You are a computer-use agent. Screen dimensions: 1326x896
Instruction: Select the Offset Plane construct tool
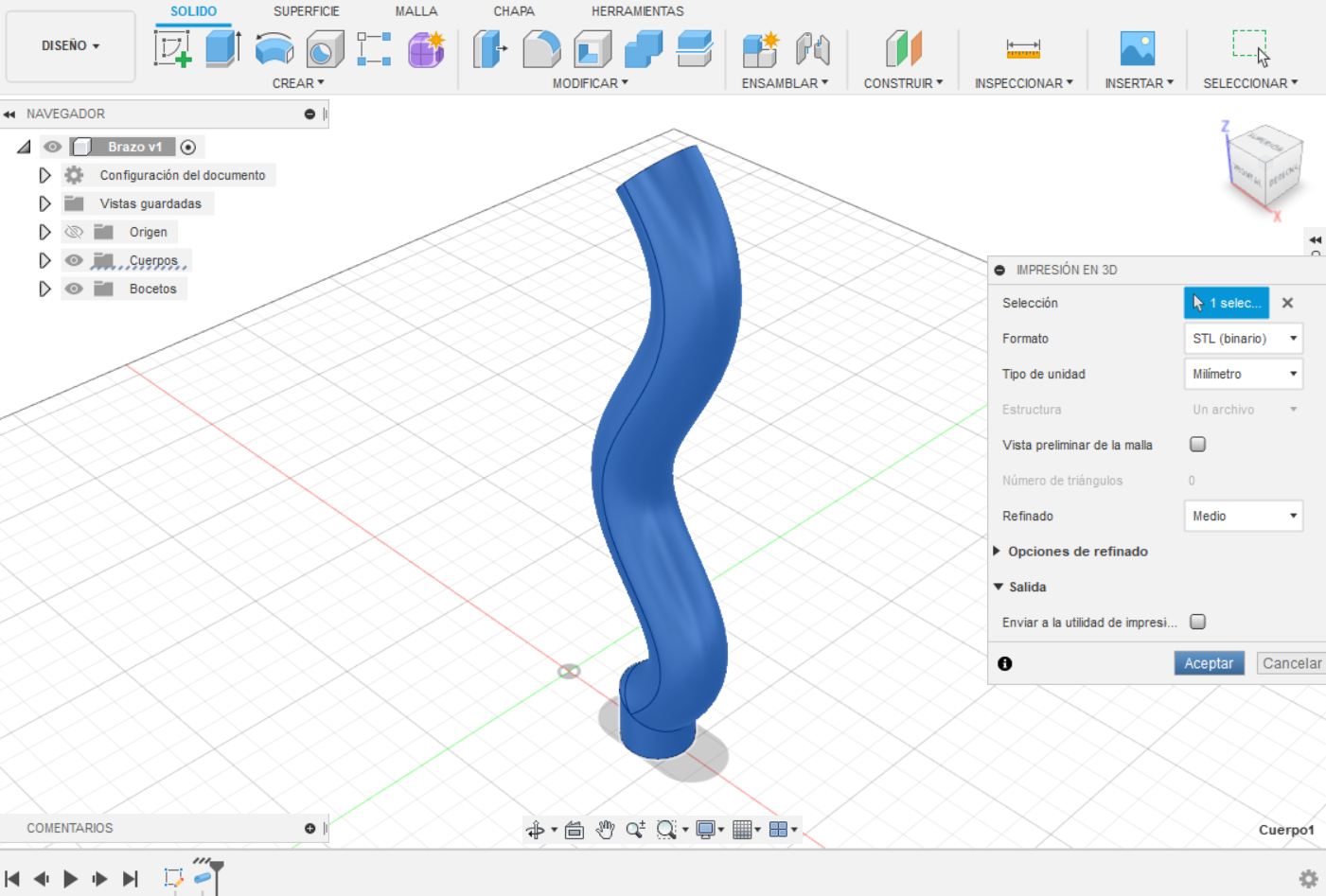(903, 48)
